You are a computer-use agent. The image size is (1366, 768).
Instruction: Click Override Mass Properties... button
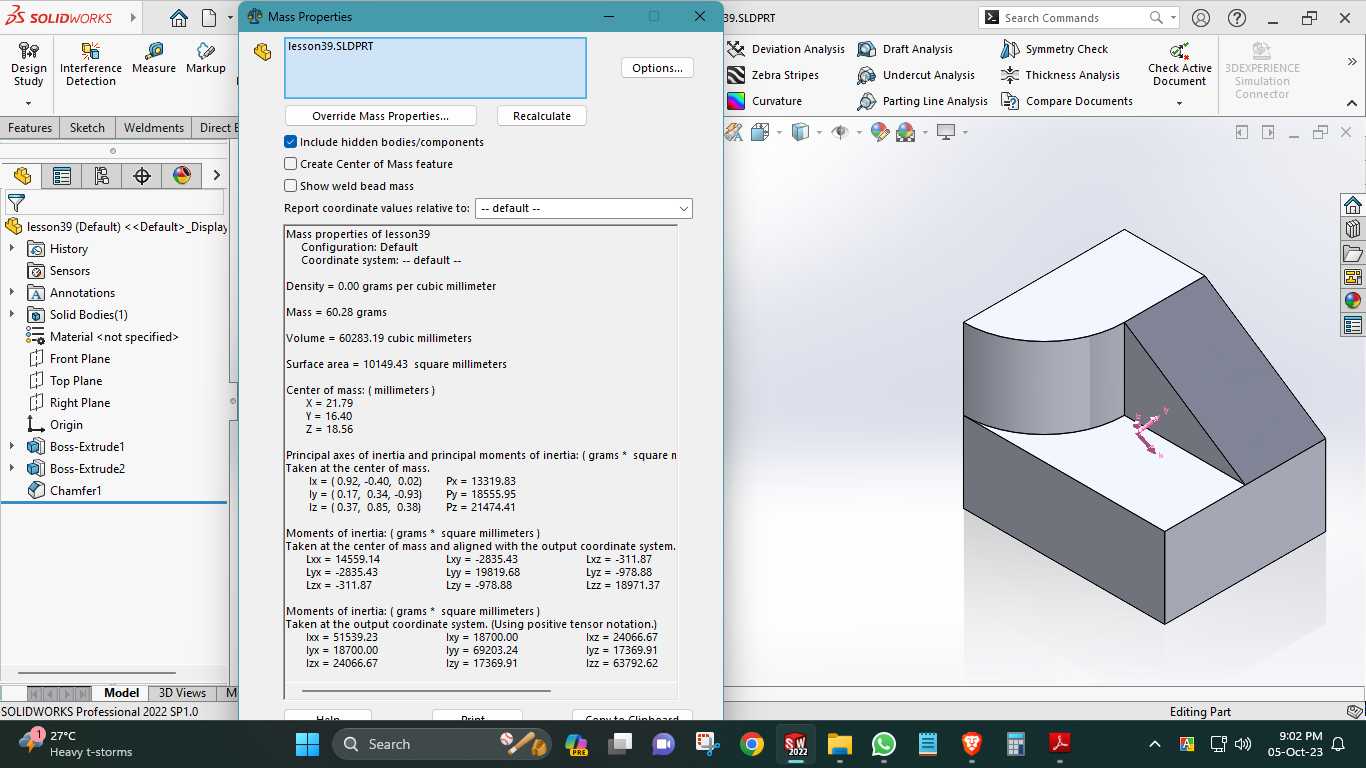tap(380, 116)
